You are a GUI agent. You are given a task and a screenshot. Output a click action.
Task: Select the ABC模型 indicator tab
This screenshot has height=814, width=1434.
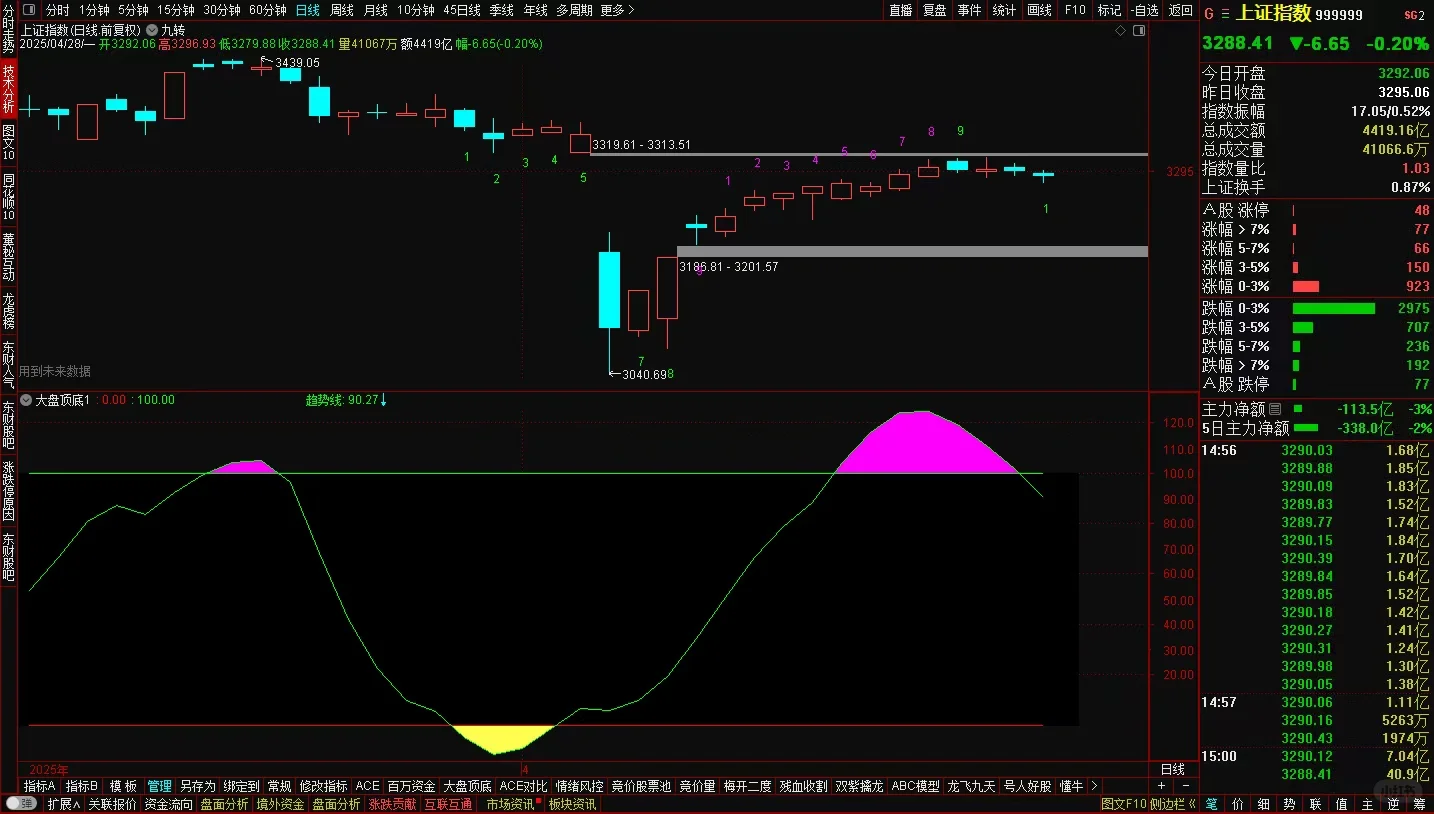[916, 786]
